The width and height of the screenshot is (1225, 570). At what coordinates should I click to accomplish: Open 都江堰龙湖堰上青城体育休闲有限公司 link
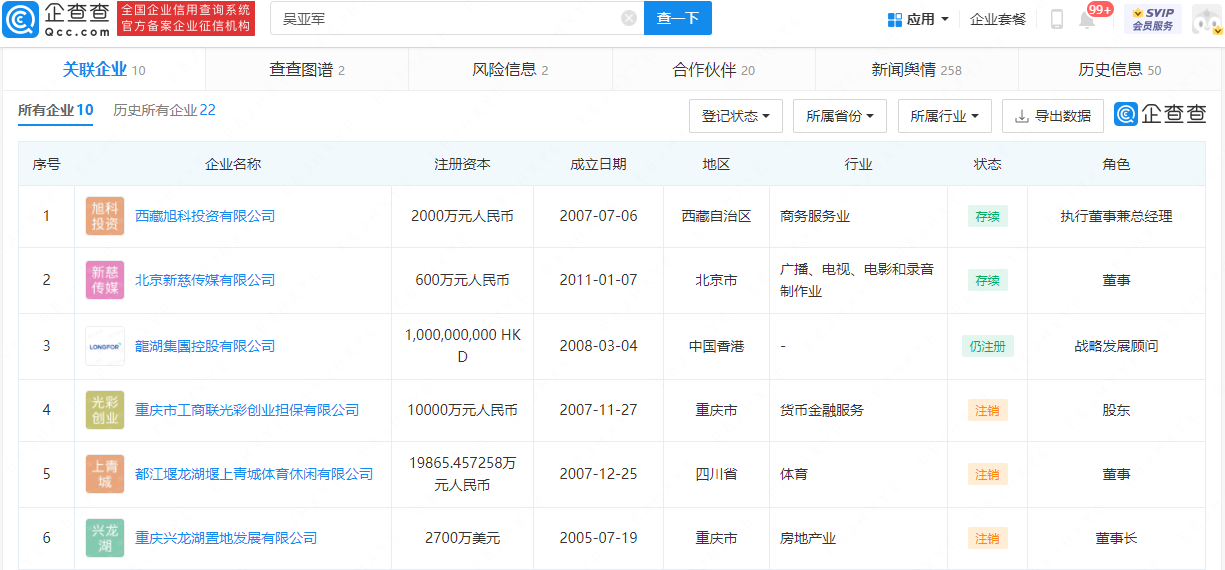(254, 474)
